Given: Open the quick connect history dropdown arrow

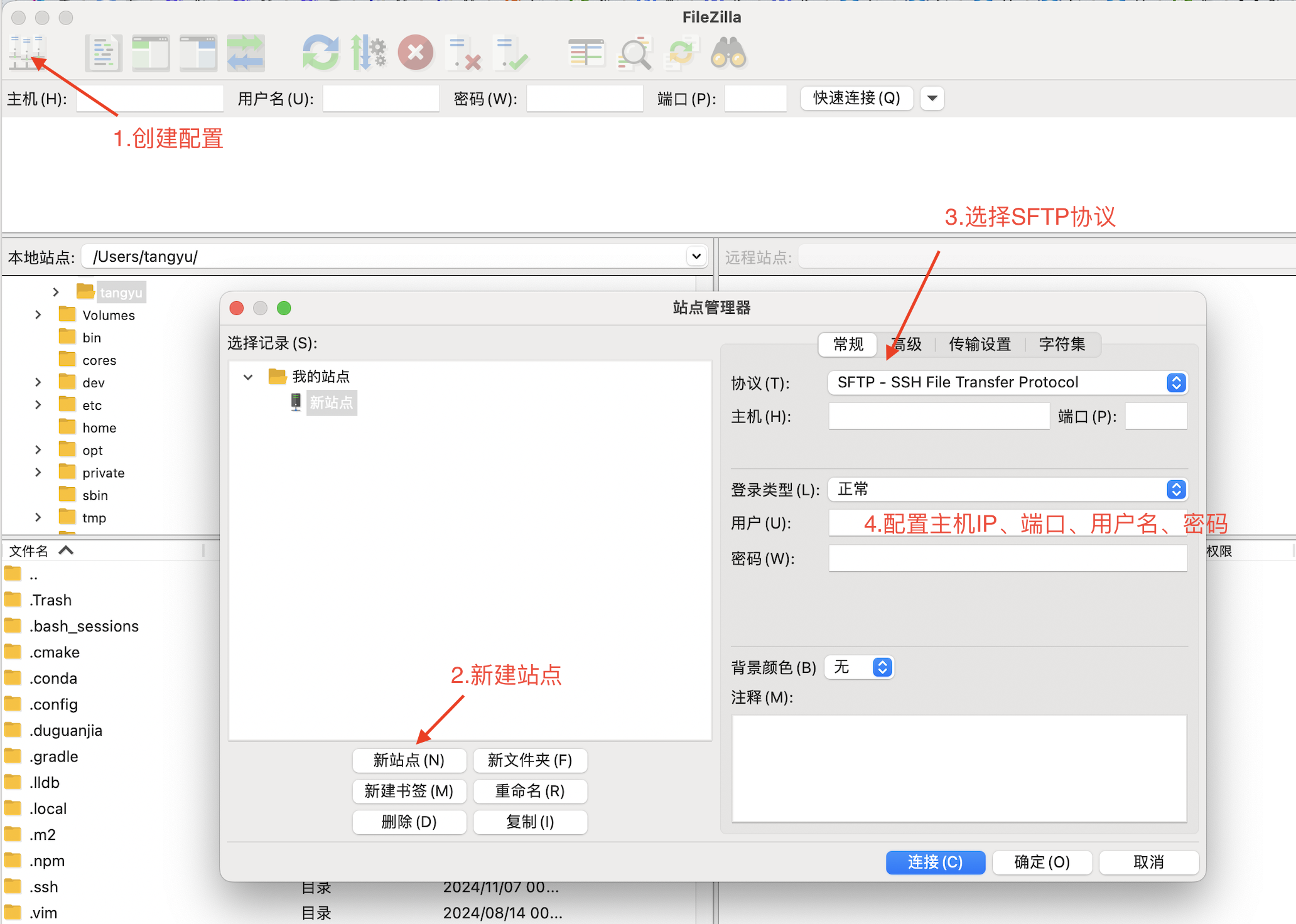Looking at the screenshot, I should point(932,98).
